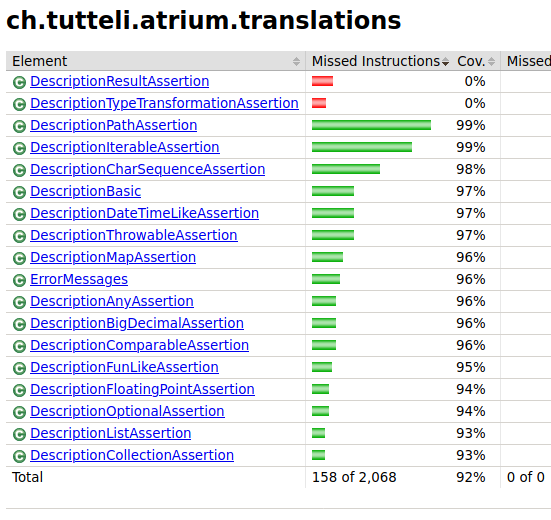Open DescriptionThrowableAssertion link

tap(134, 235)
